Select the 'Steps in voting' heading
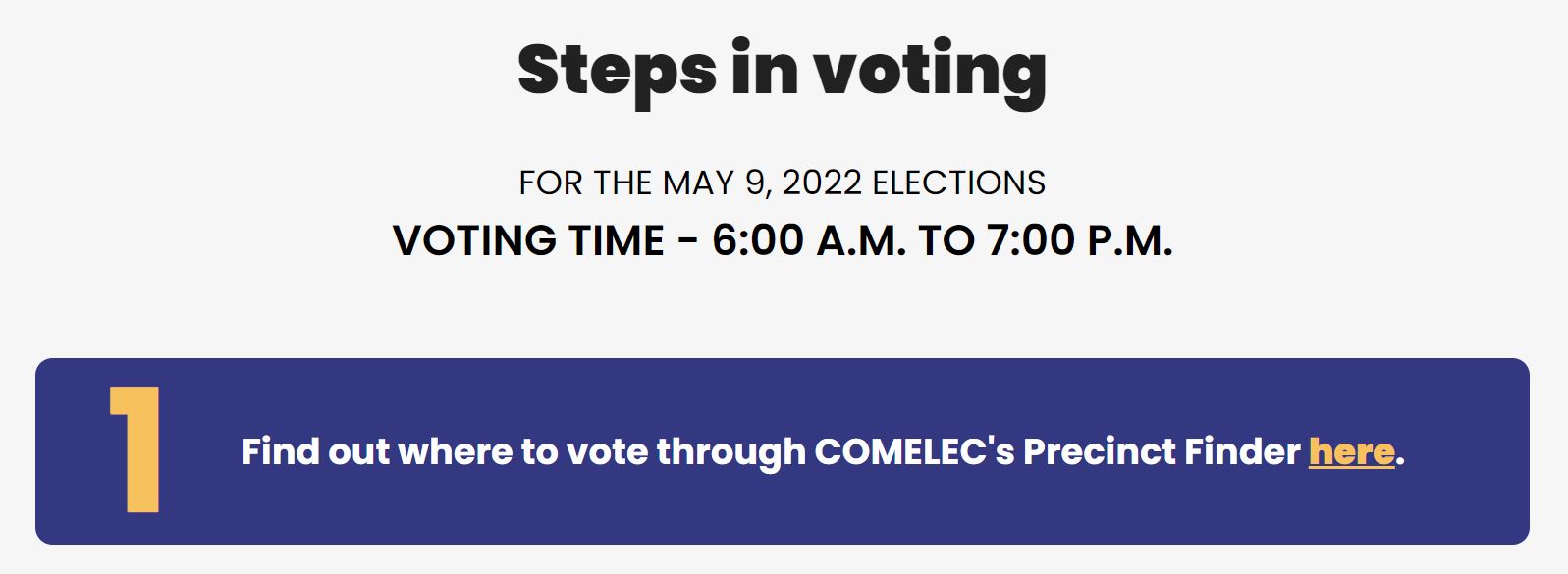This screenshot has height=574, width=1568. (783, 71)
